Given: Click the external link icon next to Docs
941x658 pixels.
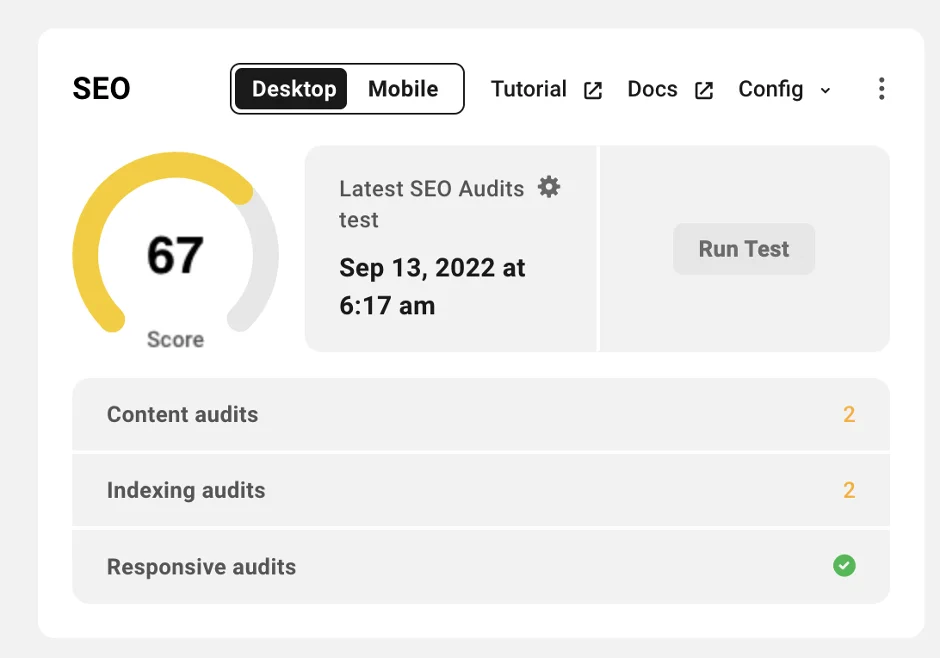Looking at the screenshot, I should 704,90.
